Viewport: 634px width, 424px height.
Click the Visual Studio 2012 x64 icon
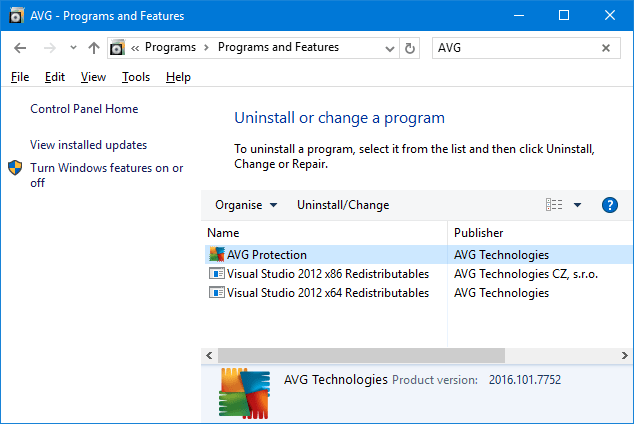click(x=216, y=293)
